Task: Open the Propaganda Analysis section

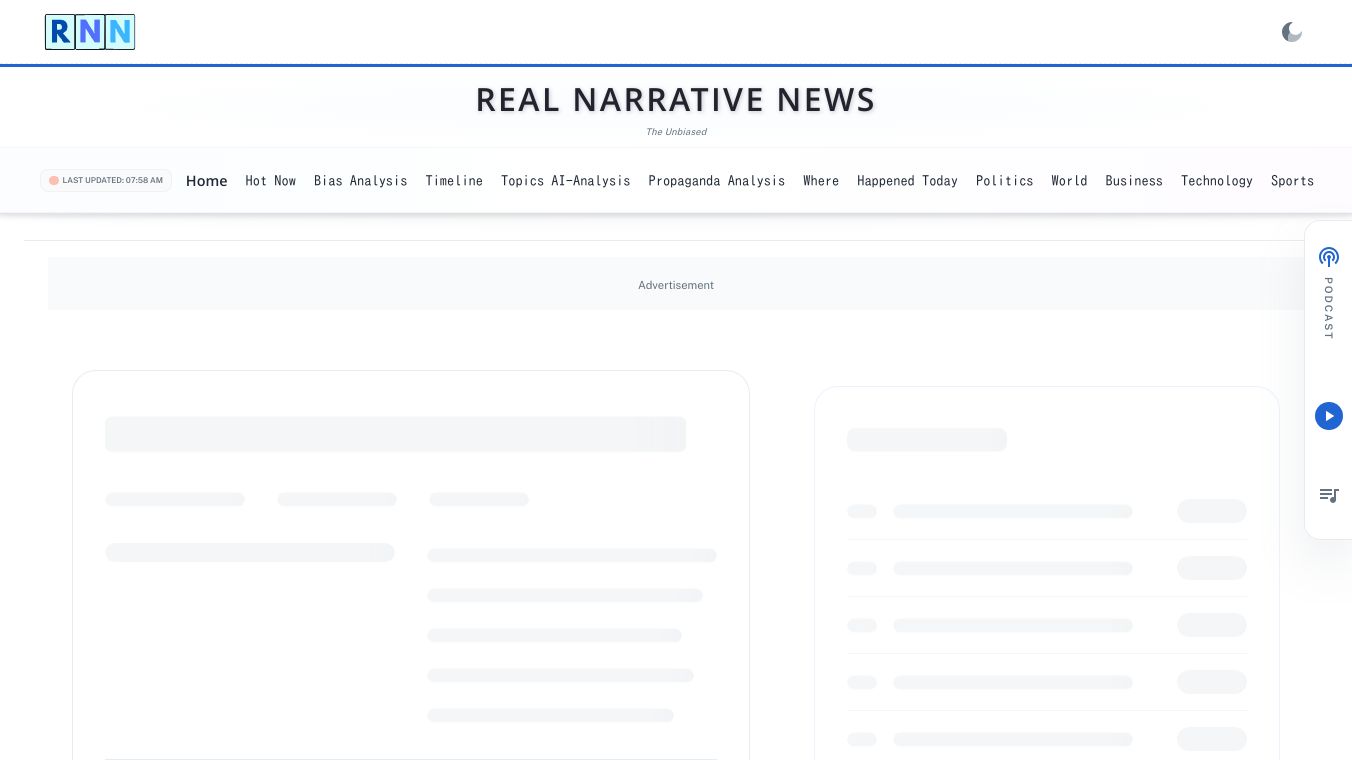Action: (717, 181)
